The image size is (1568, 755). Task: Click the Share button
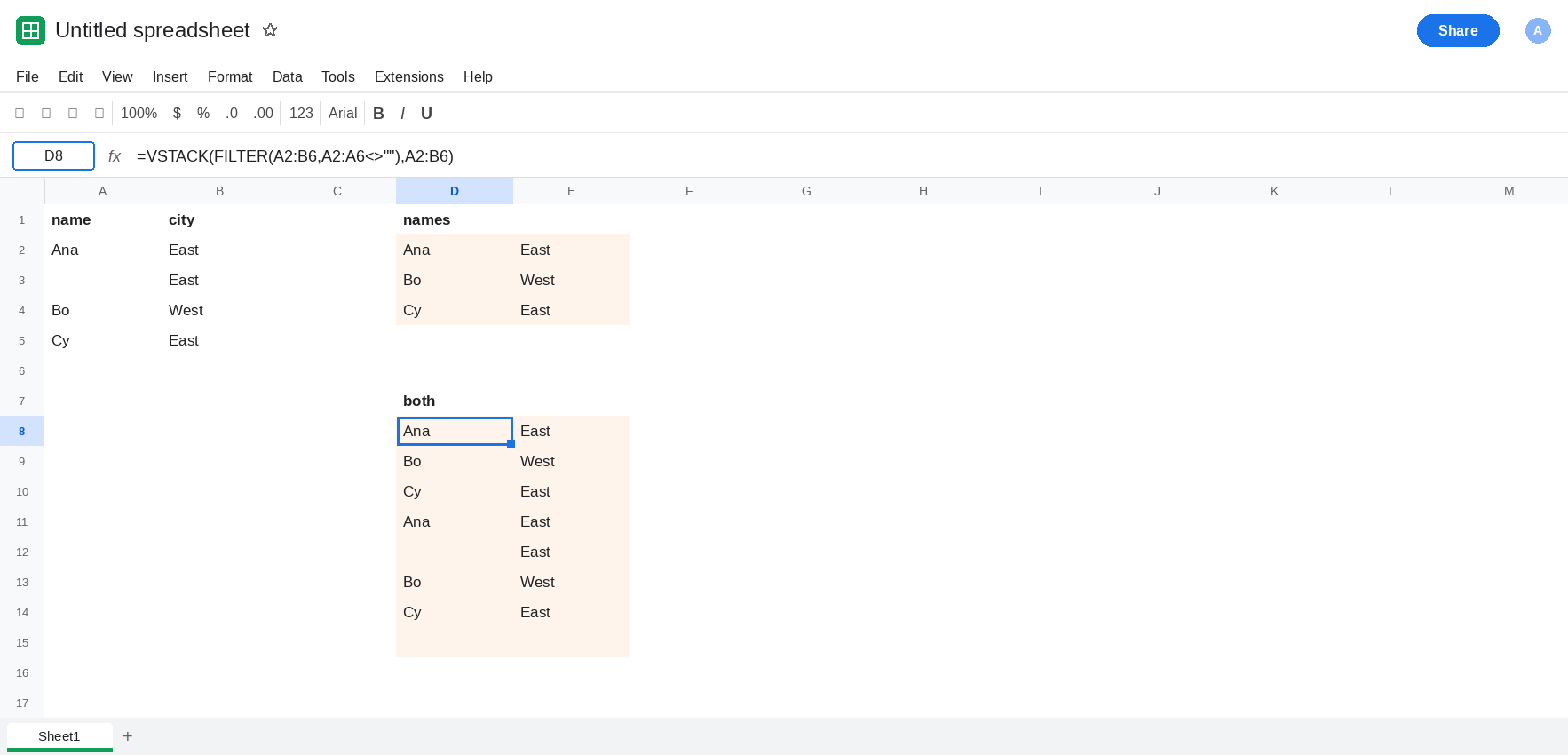(1458, 30)
